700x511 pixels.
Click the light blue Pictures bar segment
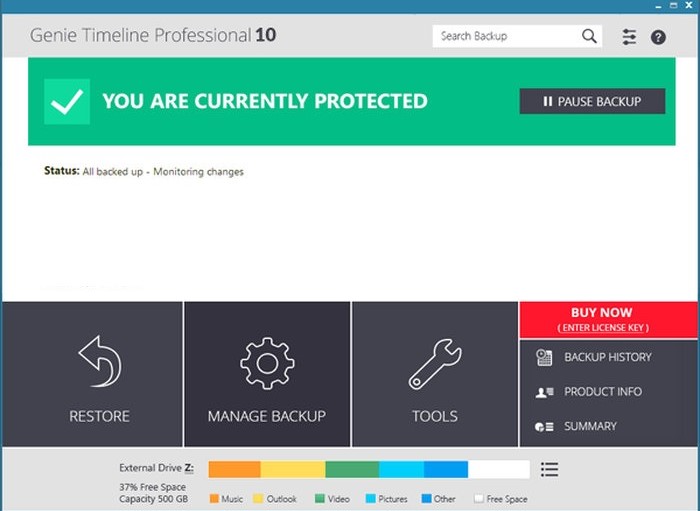pos(402,469)
